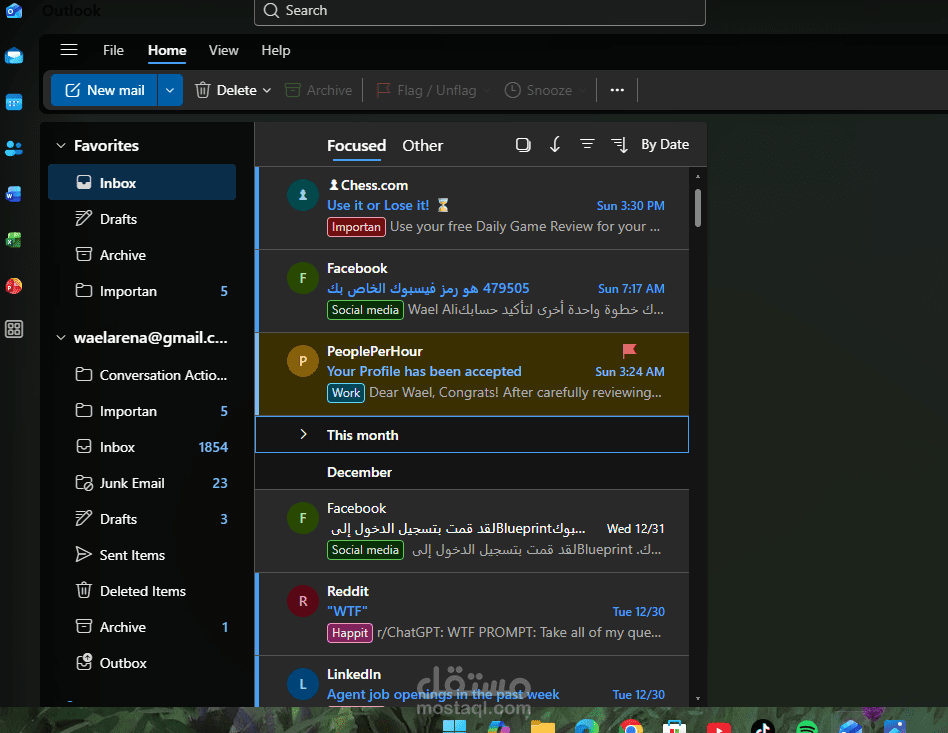Open the TikTok taskbar icon
Viewport: 948px width, 733px height.
(762, 727)
